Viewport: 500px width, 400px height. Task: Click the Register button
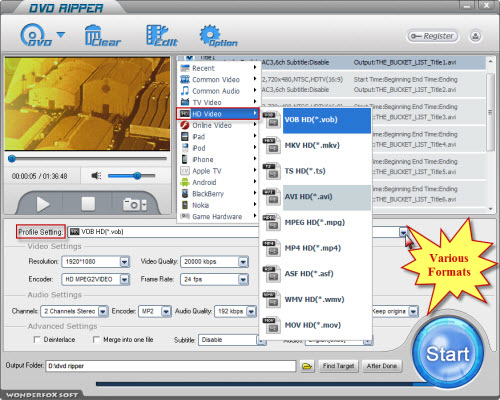click(433, 36)
